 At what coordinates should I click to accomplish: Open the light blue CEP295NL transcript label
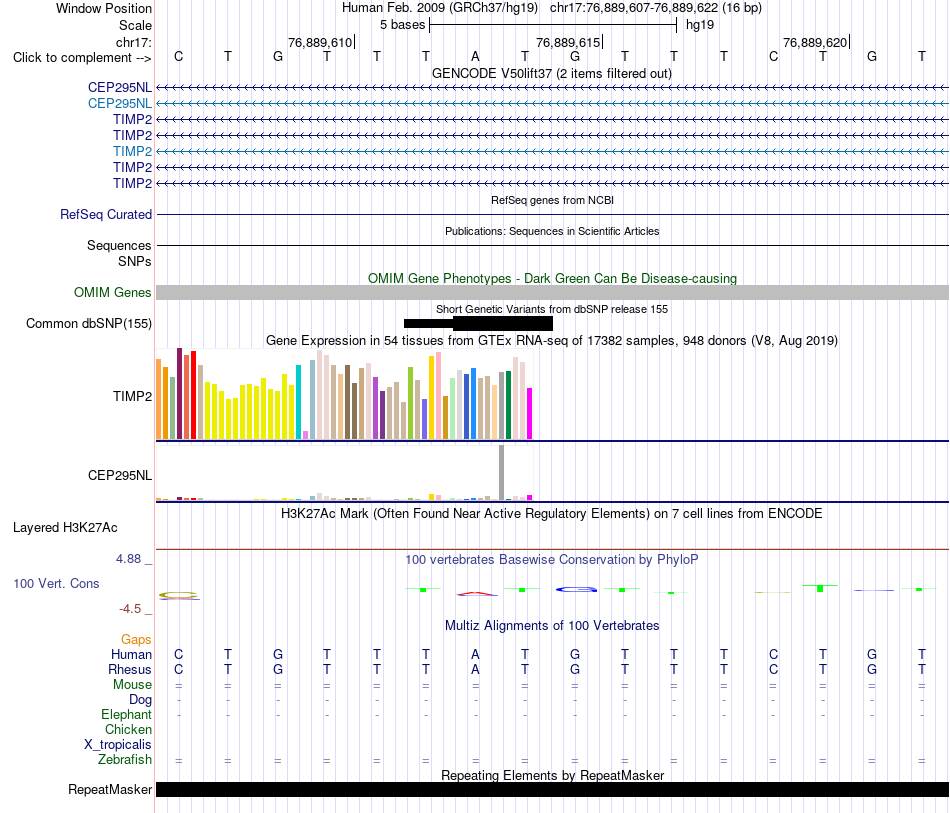coord(120,104)
